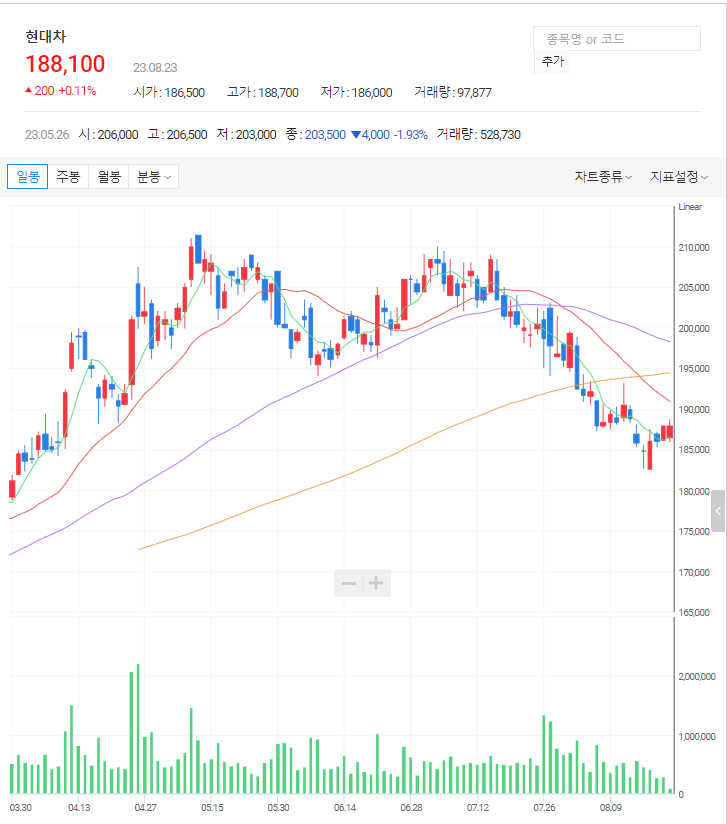Click the current price 188,100
The image size is (727, 824).
pos(65,64)
